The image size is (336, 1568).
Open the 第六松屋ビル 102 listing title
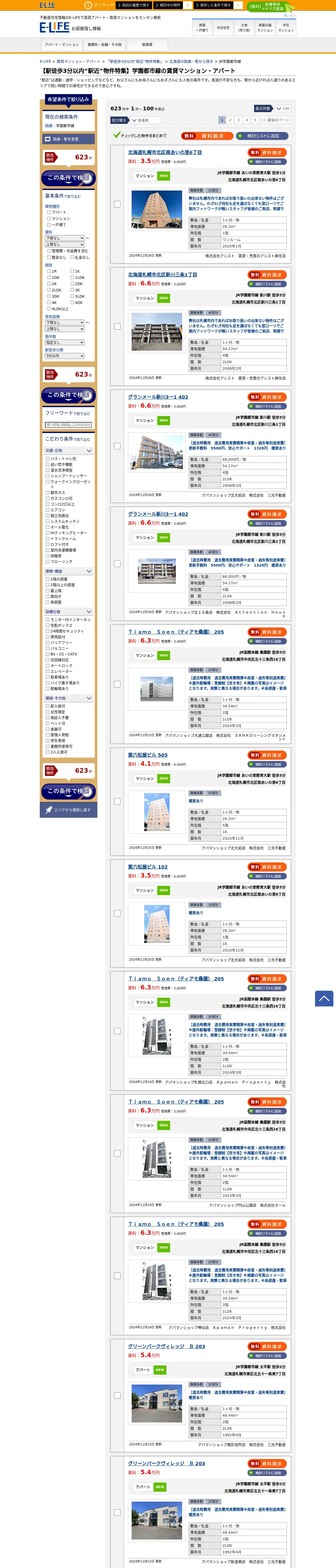[148, 867]
